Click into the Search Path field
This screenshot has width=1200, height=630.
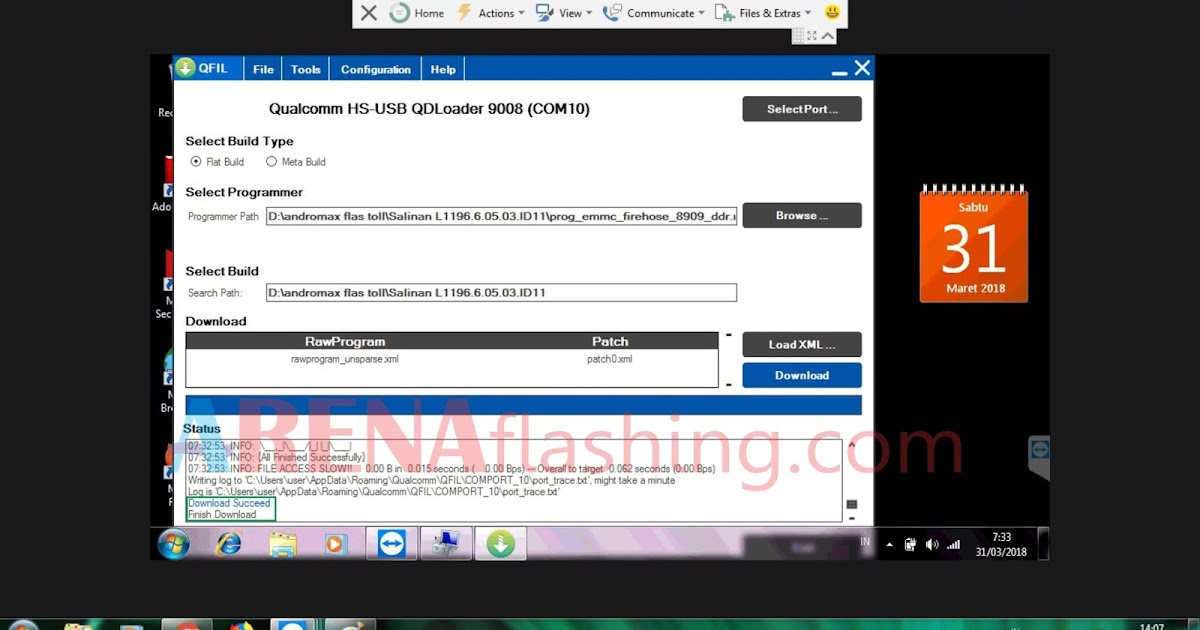[x=502, y=293]
